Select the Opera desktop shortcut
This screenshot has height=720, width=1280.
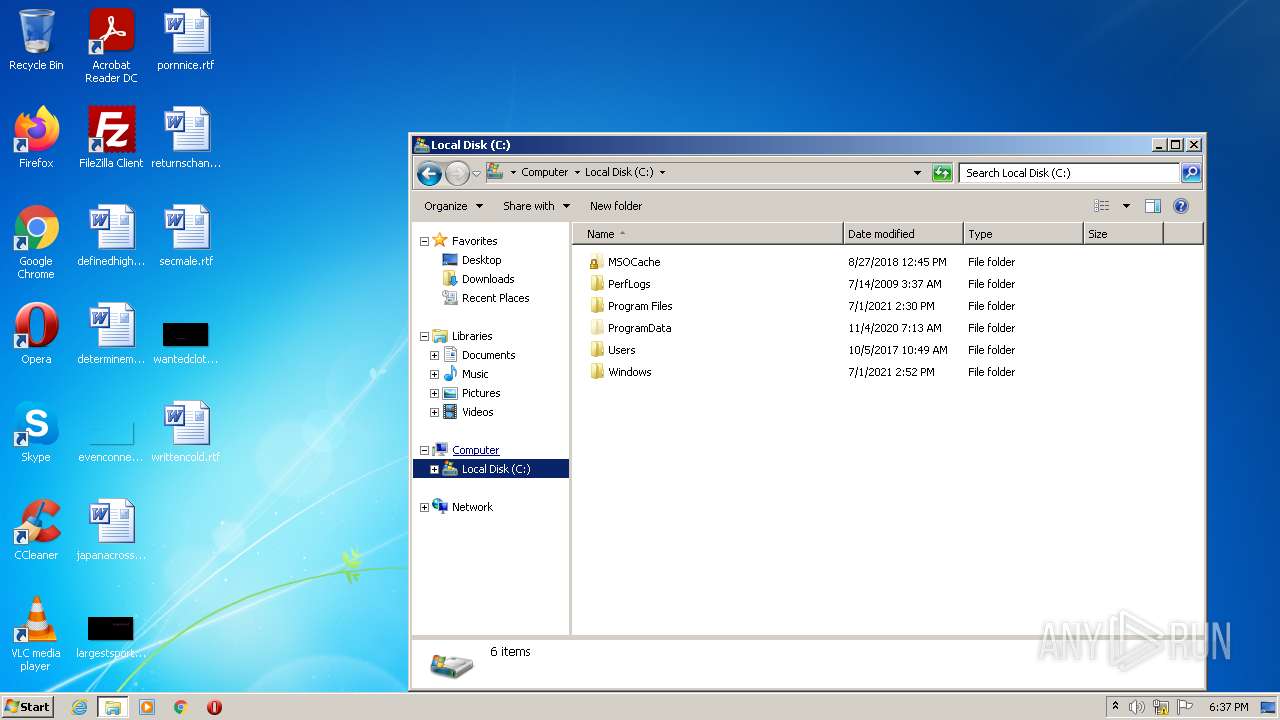point(36,334)
